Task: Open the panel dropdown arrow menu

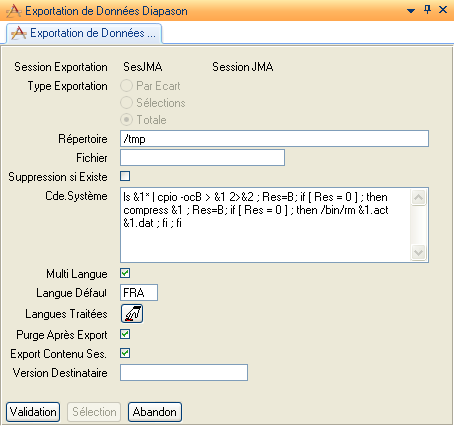Action: (411, 11)
